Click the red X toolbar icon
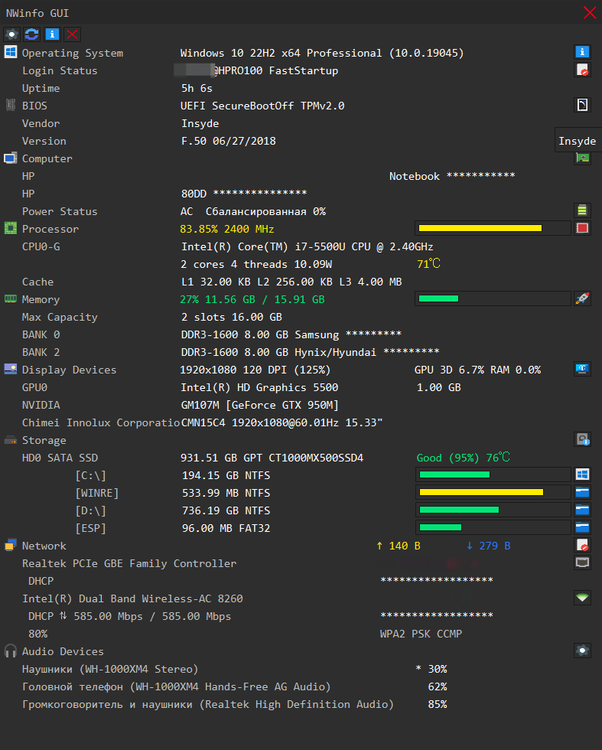 coord(72,34)
